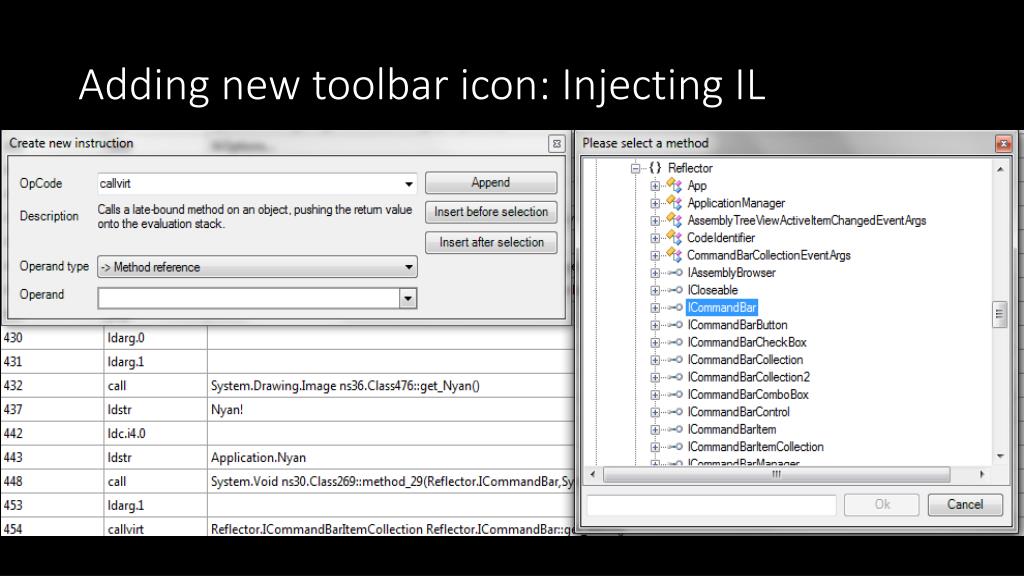
Task: Click scroll up arrow of method tree
Action: 1000,169
